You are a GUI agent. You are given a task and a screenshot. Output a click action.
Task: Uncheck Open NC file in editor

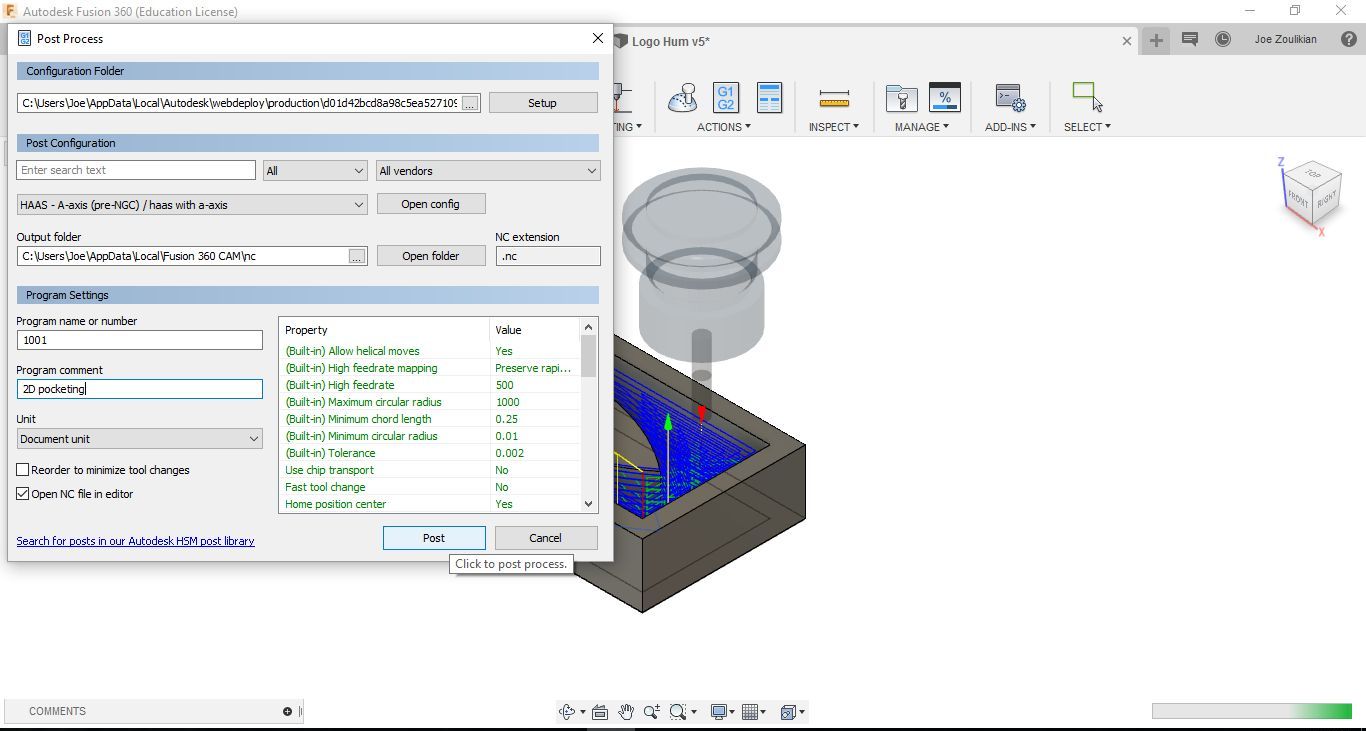point(23,494)
